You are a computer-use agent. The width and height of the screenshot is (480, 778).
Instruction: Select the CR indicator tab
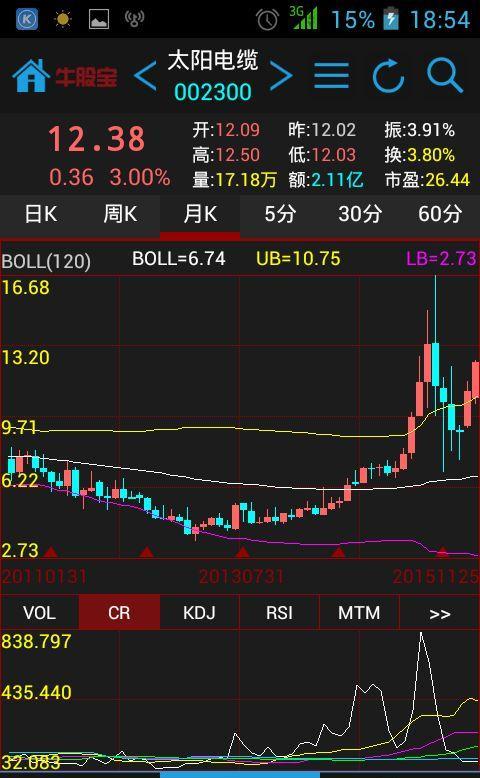(x=119, y=613)
